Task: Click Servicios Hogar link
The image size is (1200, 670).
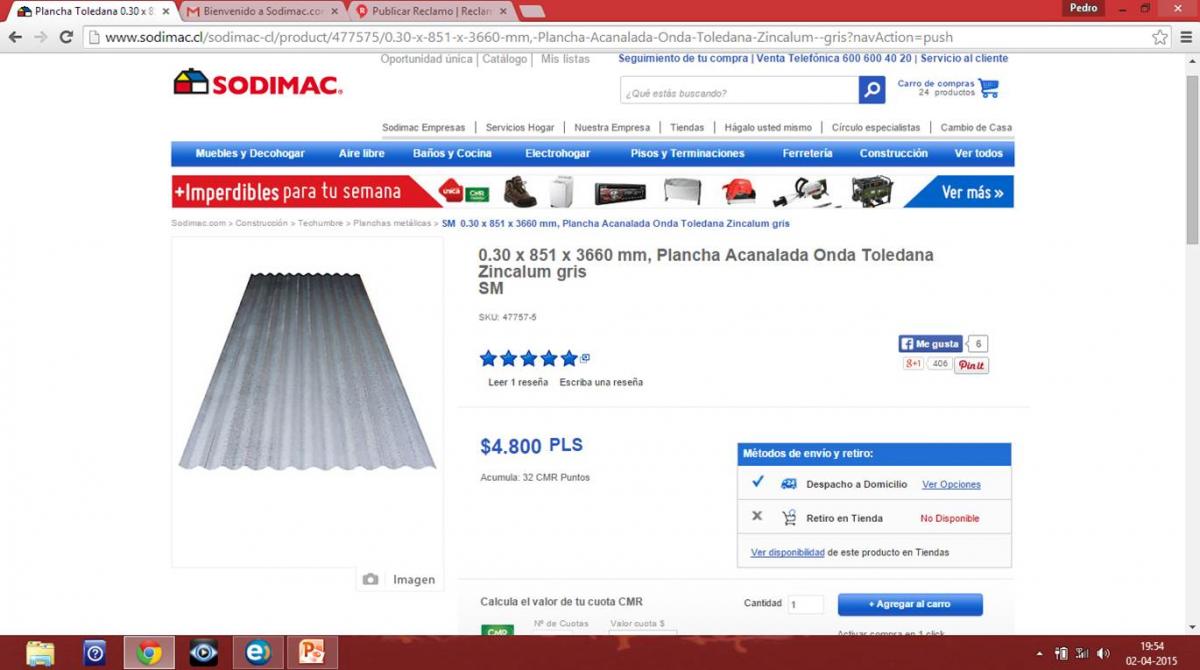Action: (520, 128)
